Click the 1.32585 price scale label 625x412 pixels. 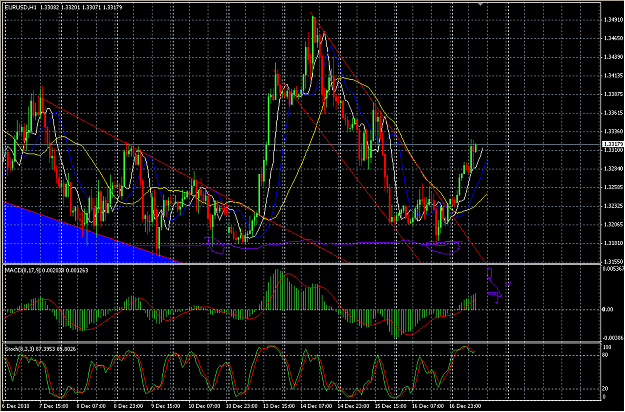(x=612, y=187)
